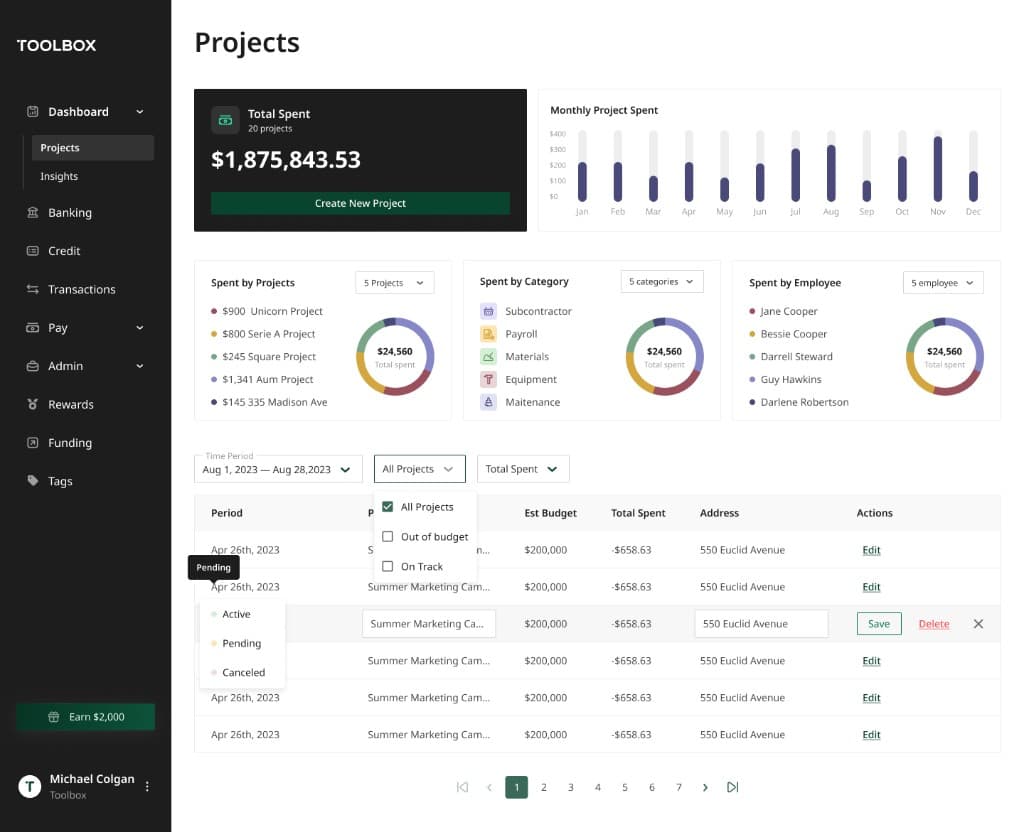1024x832 pixels.
Task: Uncheck the All Projects checkbox
Action: (388, 507)
